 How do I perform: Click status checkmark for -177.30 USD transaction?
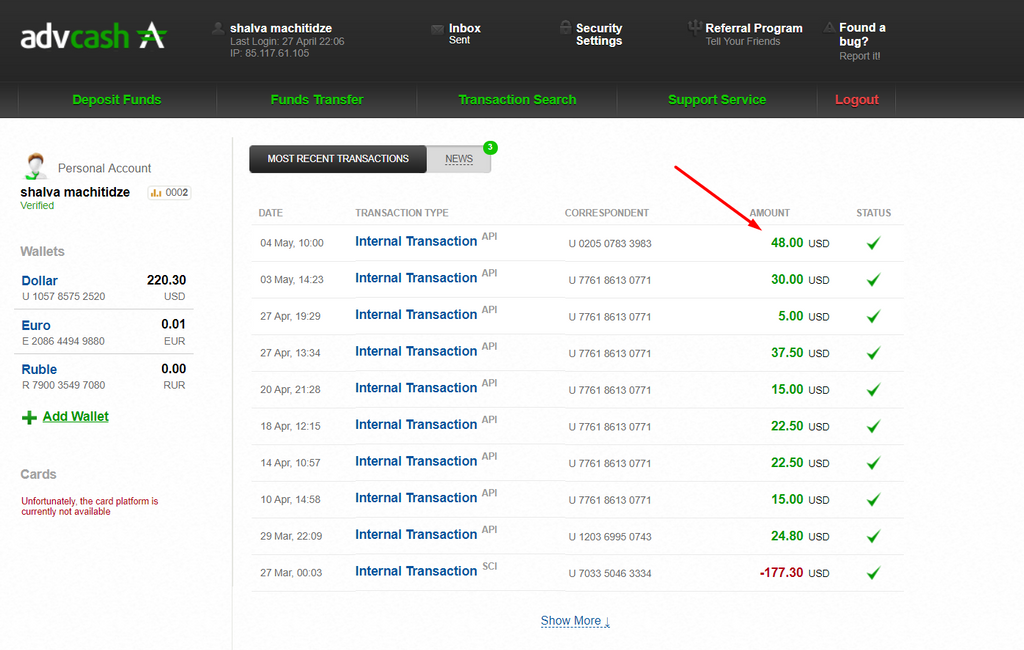click(873, 573)
